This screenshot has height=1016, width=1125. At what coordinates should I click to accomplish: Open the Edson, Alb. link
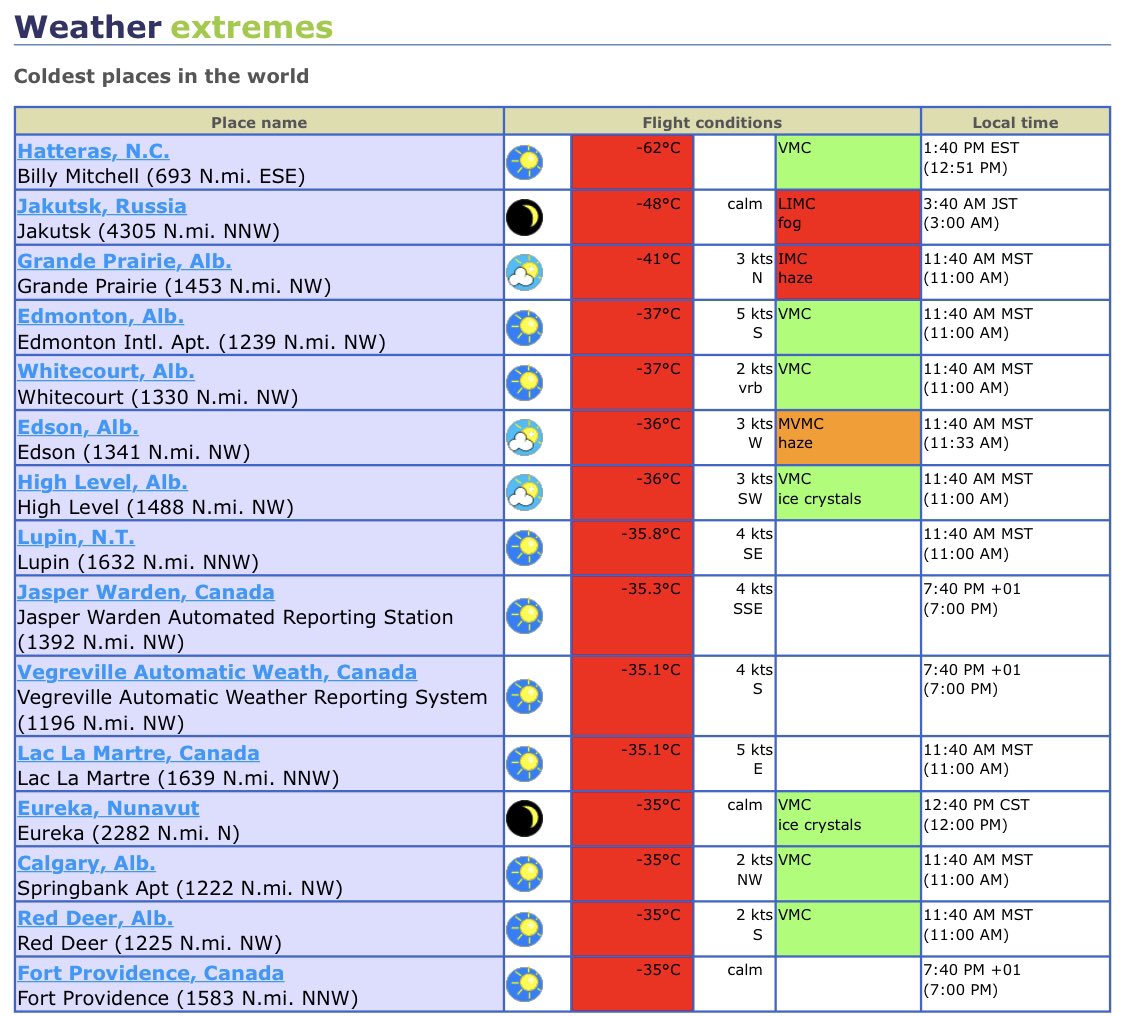coord(77,427)
